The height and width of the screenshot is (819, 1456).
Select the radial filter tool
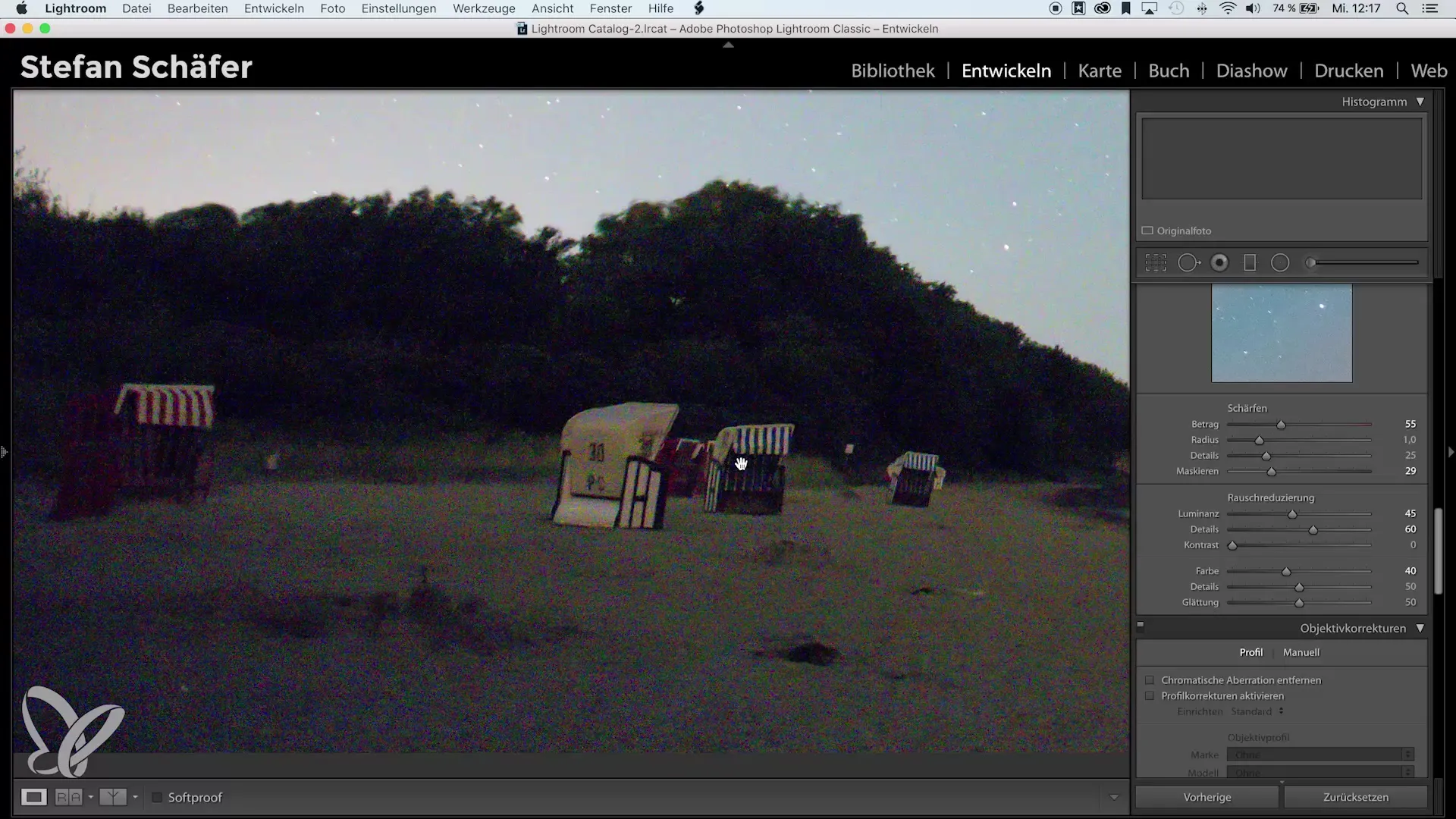click(1280, 263)
